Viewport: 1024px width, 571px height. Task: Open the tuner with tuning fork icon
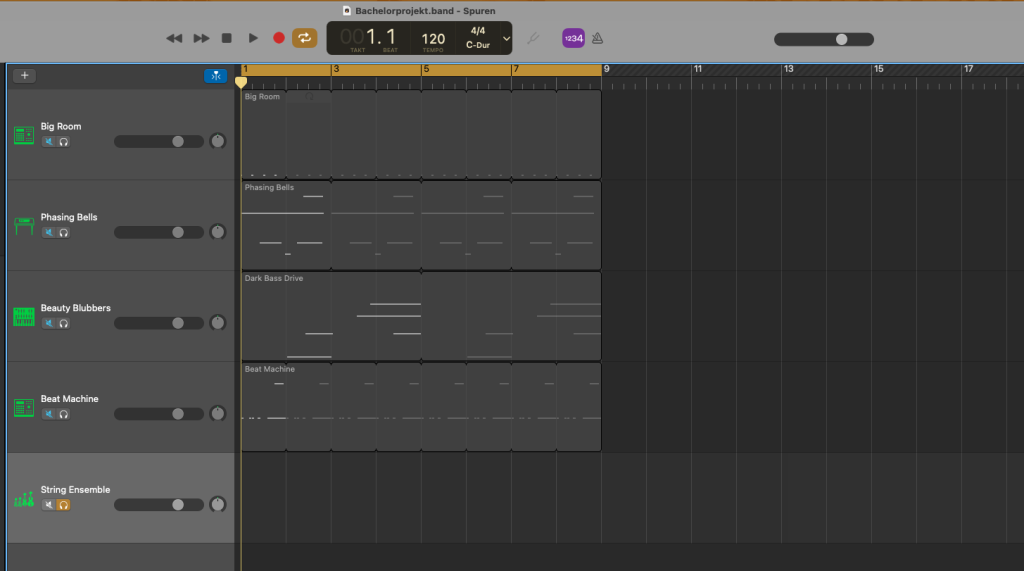click(x=534, y=38)
